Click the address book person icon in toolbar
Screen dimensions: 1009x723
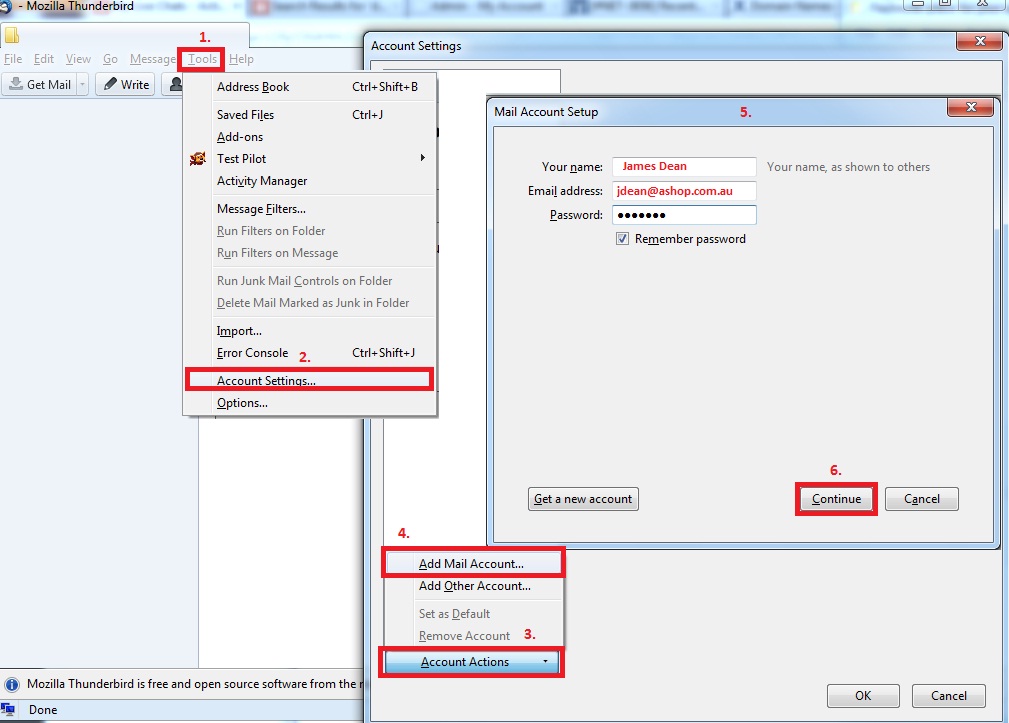pyautogui.click(x=175, y=84)
